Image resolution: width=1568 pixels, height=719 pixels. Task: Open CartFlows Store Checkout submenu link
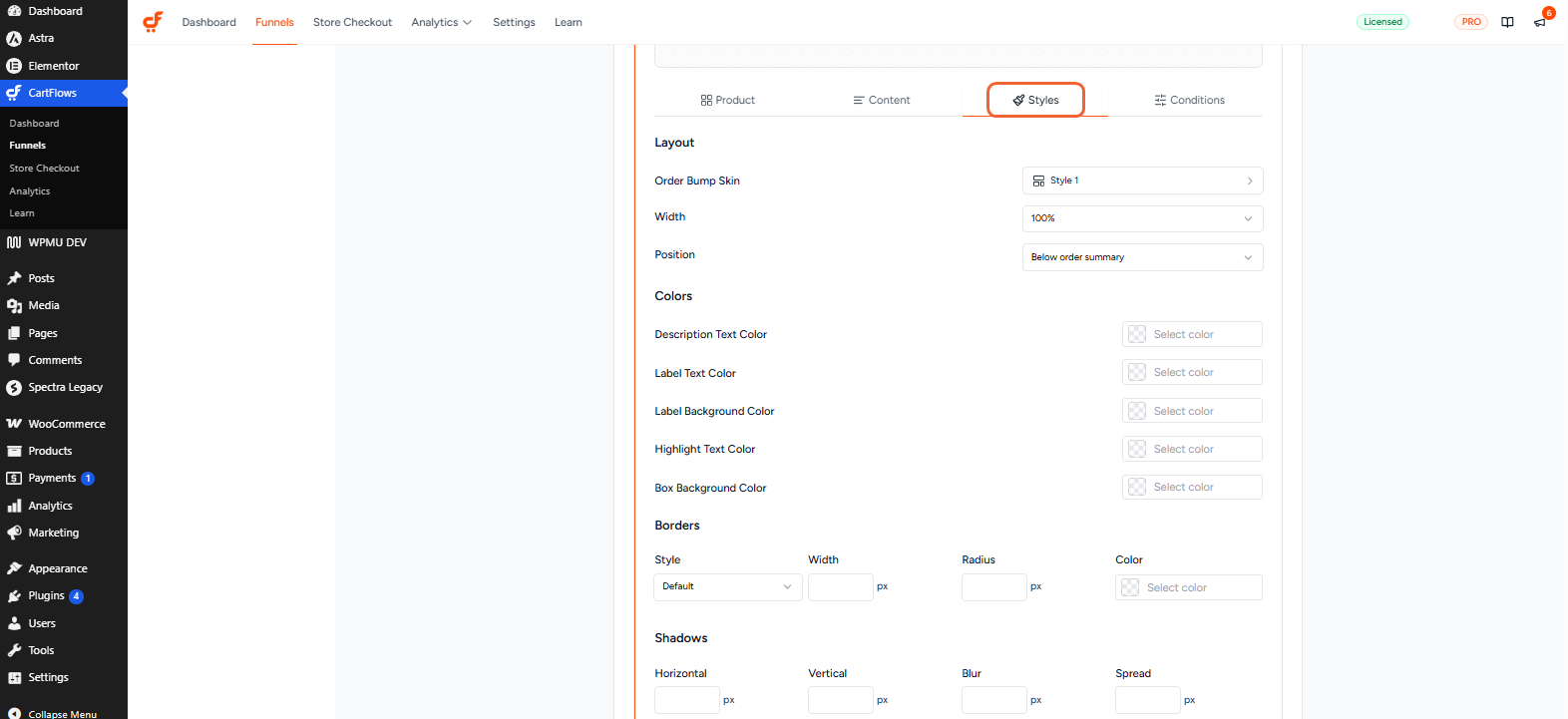coord(44,169)
